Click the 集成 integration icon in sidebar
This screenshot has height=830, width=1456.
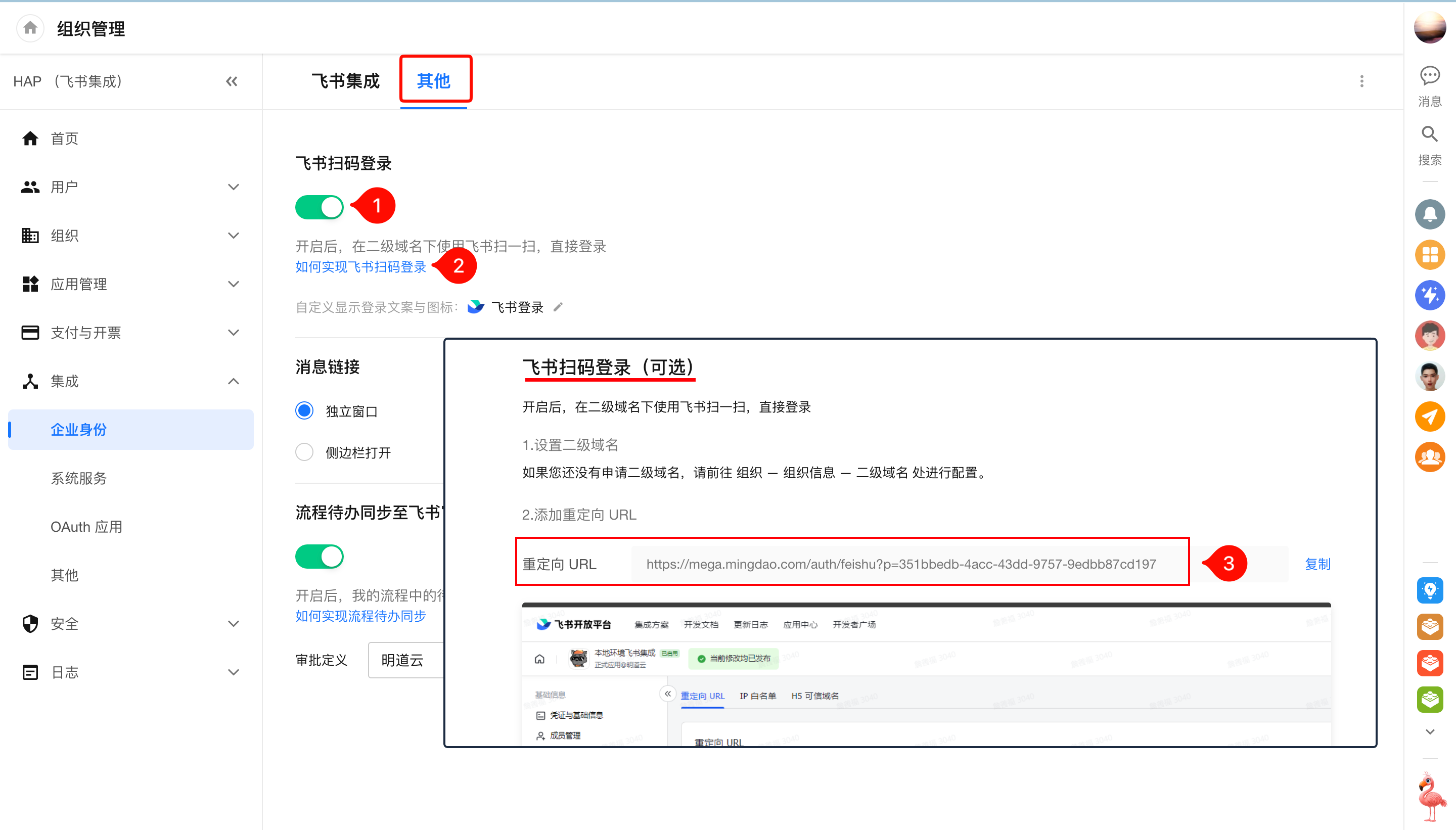click(x=30, y=381)
